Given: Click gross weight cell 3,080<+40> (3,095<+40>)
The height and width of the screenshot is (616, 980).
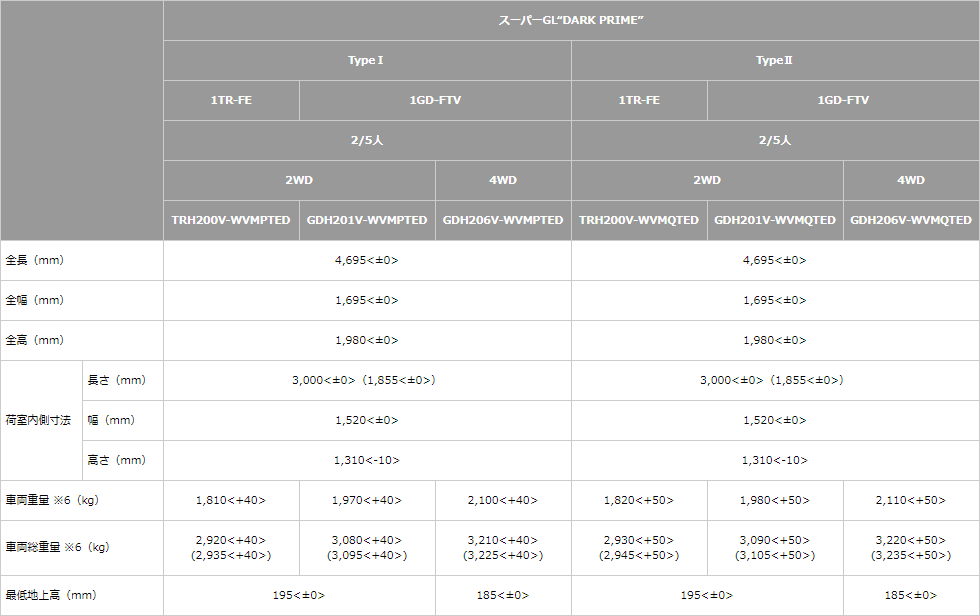Looking at the screenshot, I should (x=368, y=548).
